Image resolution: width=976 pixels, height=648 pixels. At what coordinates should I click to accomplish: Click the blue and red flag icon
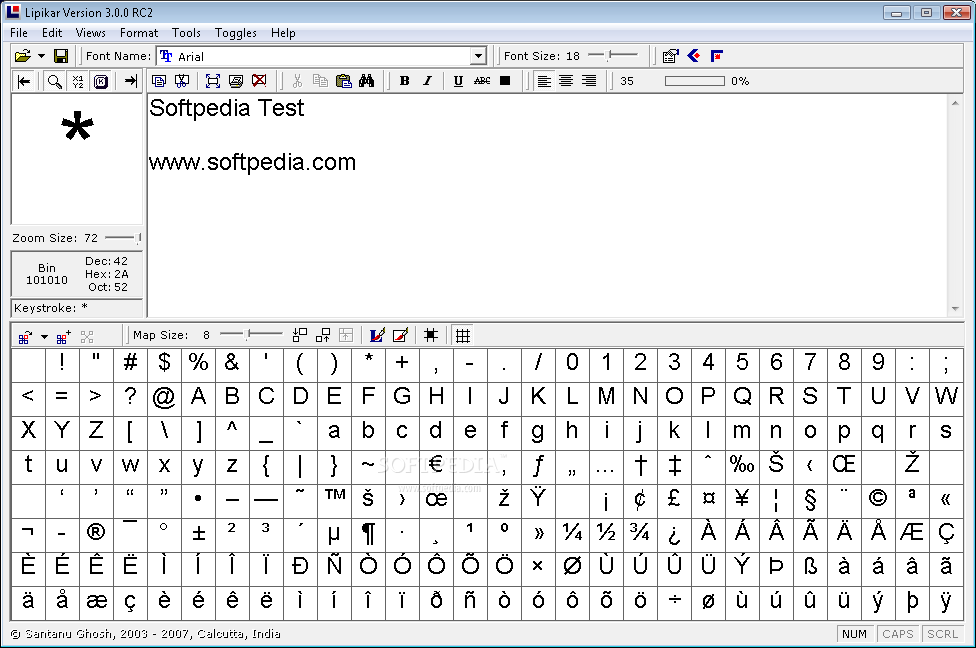pyautogui.click(x=717, y=56)
